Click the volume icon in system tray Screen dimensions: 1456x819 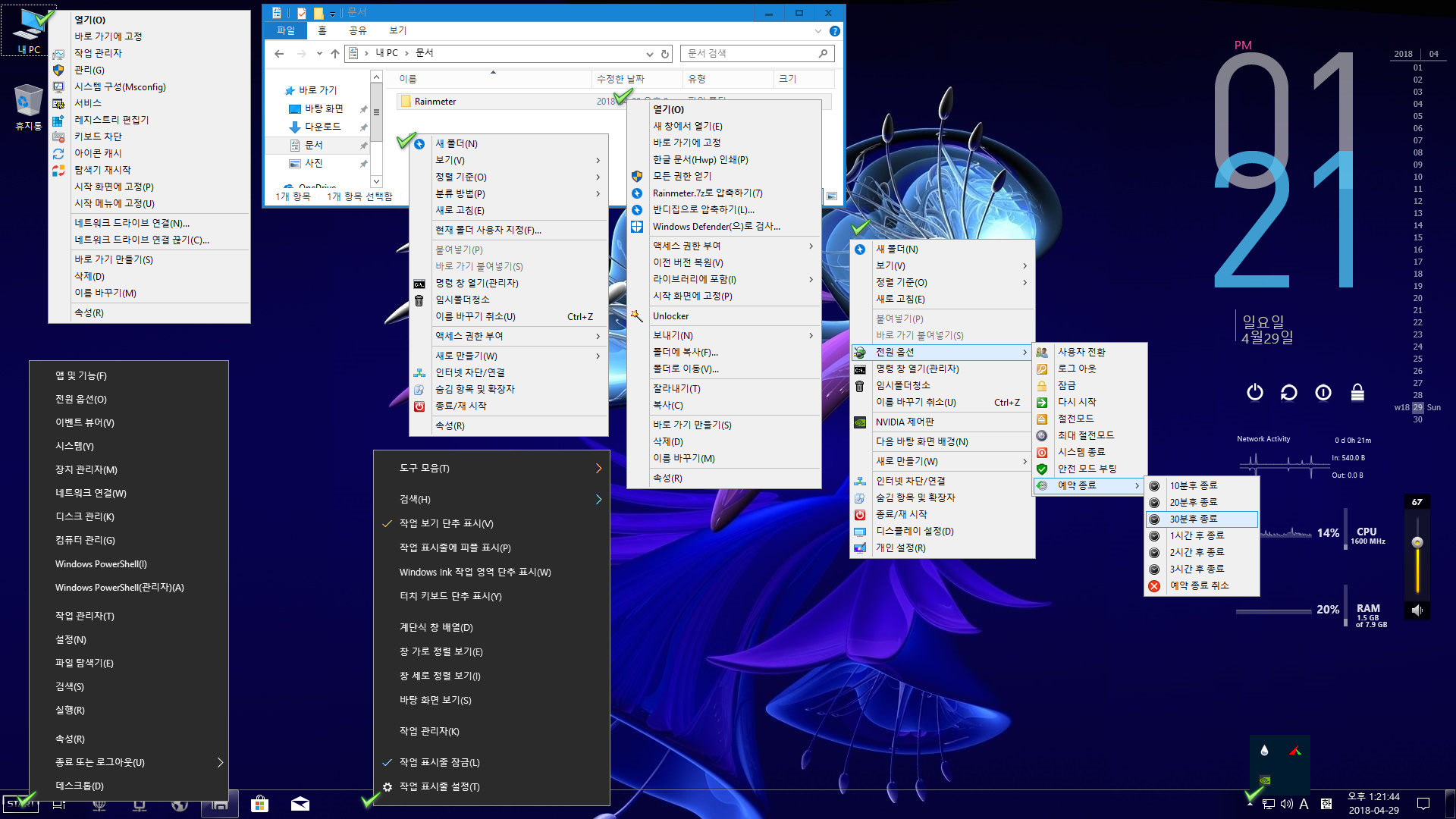tap(1287, 804)
